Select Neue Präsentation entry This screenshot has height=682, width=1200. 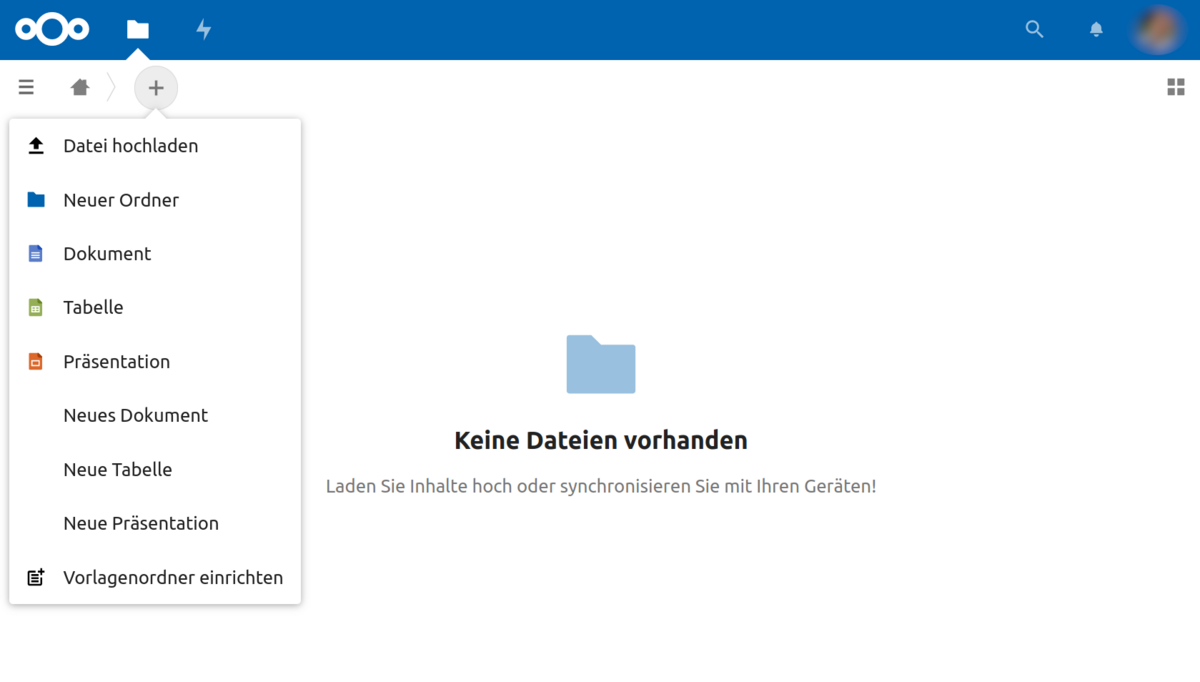[140, 524]
